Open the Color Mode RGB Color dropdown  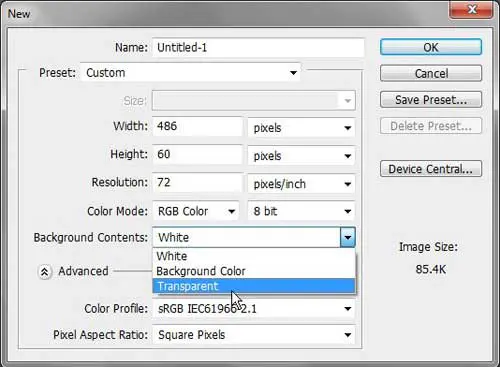[x=196, y=211]
